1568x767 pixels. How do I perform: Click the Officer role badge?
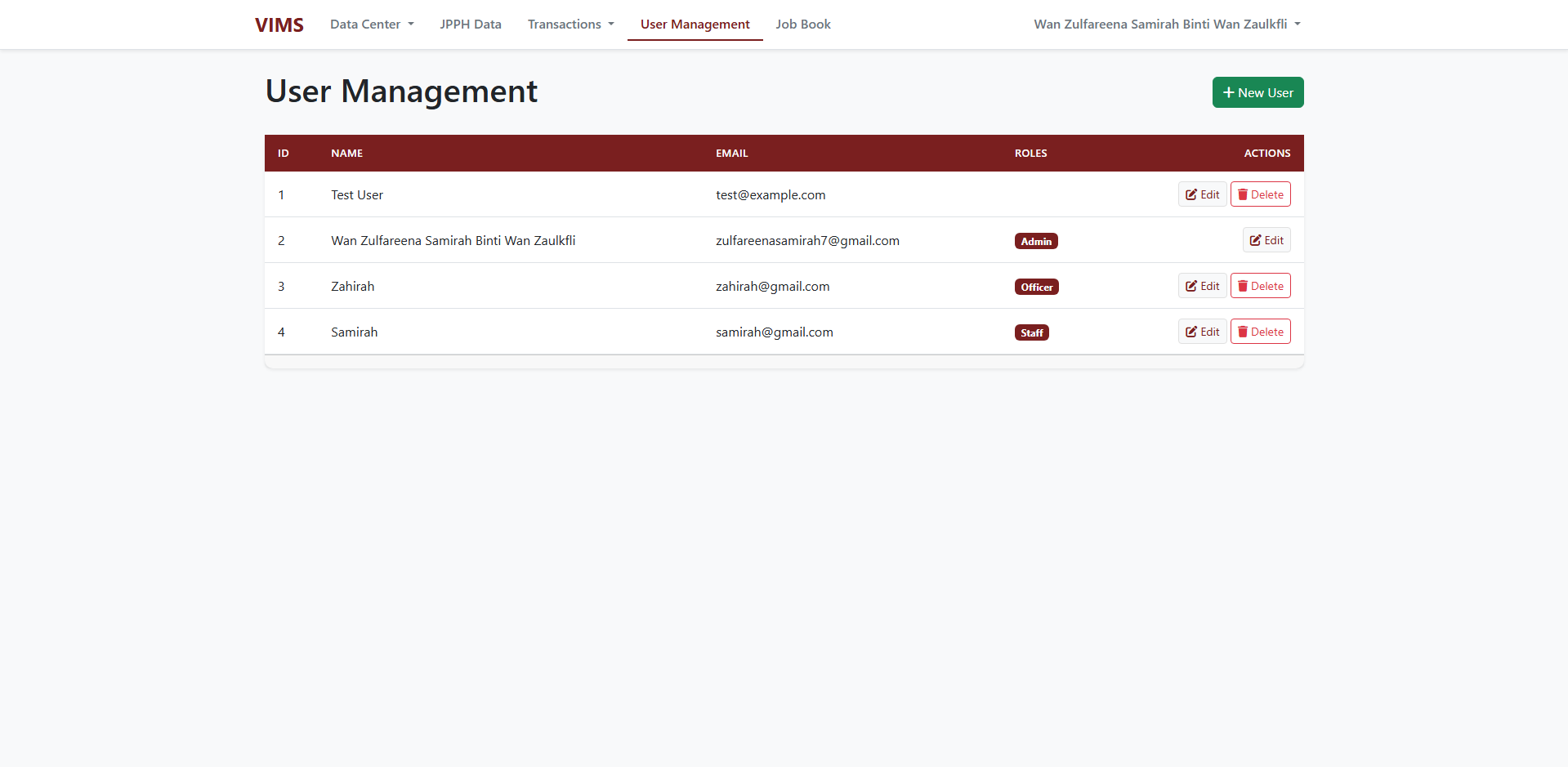(x=1036, y=287)
